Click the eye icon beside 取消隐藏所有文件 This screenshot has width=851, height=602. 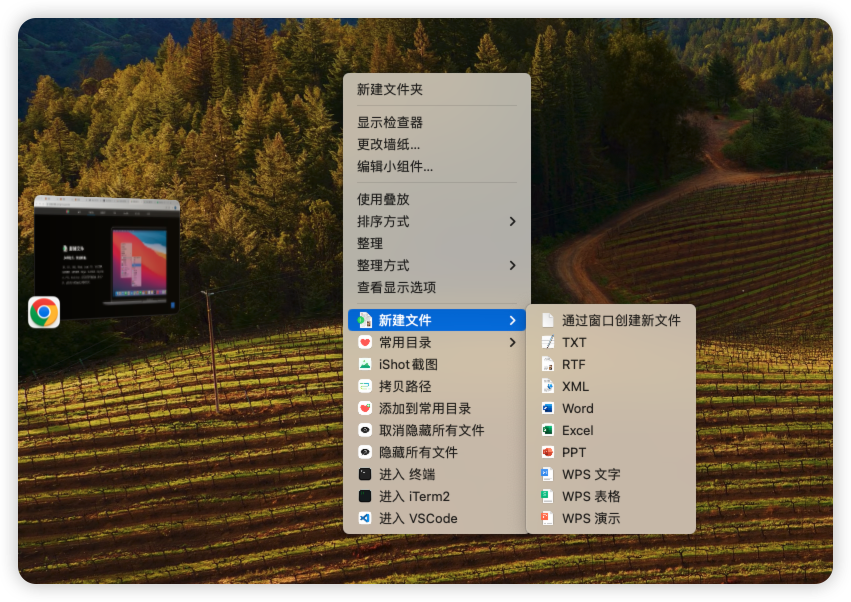[365, 430]
